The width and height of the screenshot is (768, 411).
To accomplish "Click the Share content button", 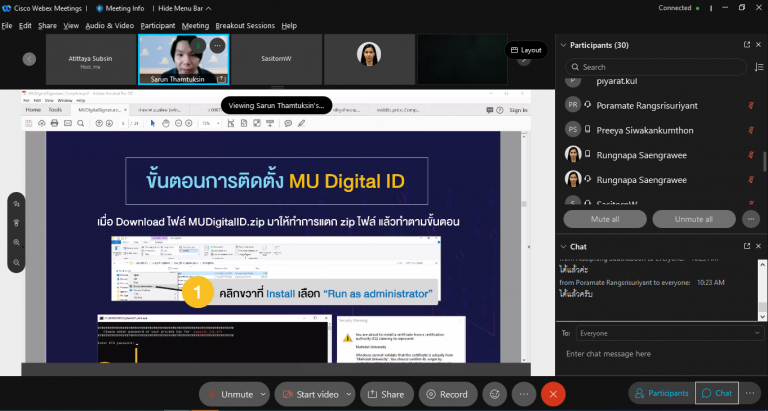I will pyautogui.click(x=386, y=394).
